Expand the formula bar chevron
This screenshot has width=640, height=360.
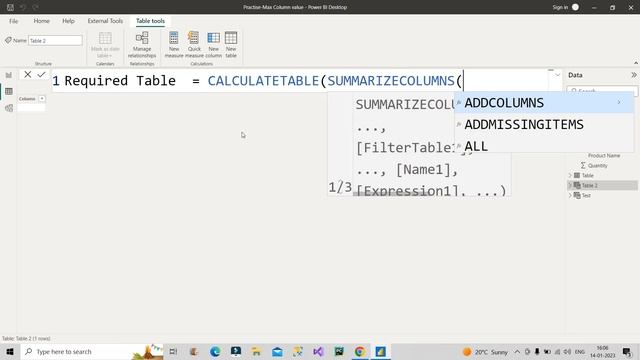pyautogui.click(x=557, y=75)
